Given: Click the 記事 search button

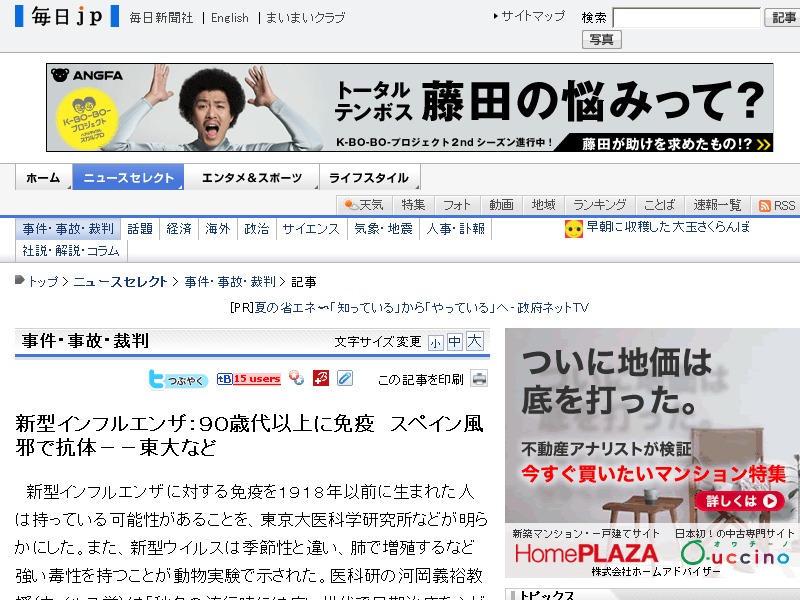Looking at the screenshot, I should click(783, 18).
